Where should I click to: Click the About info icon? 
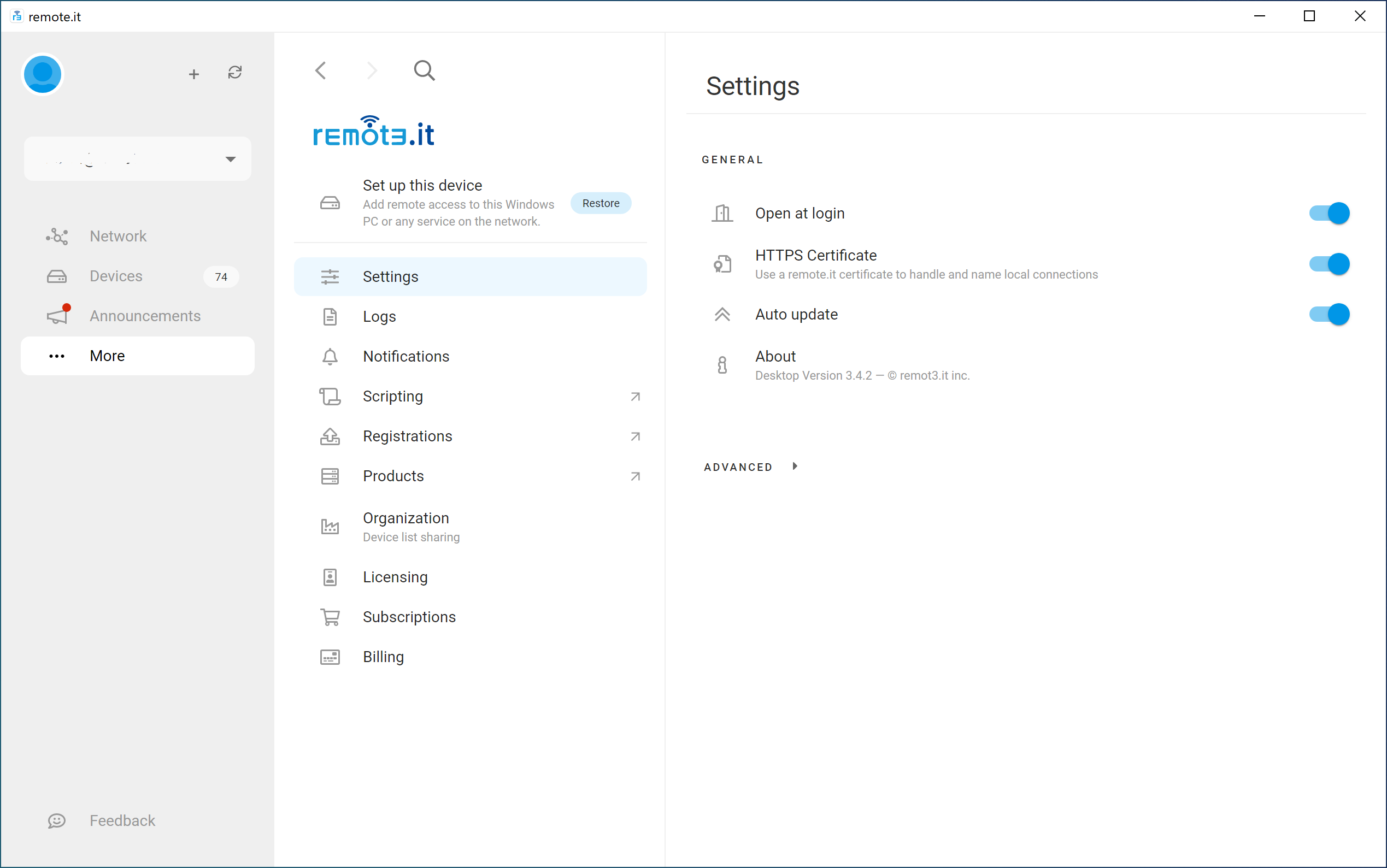pyautogui.click(x=722, y=364)
